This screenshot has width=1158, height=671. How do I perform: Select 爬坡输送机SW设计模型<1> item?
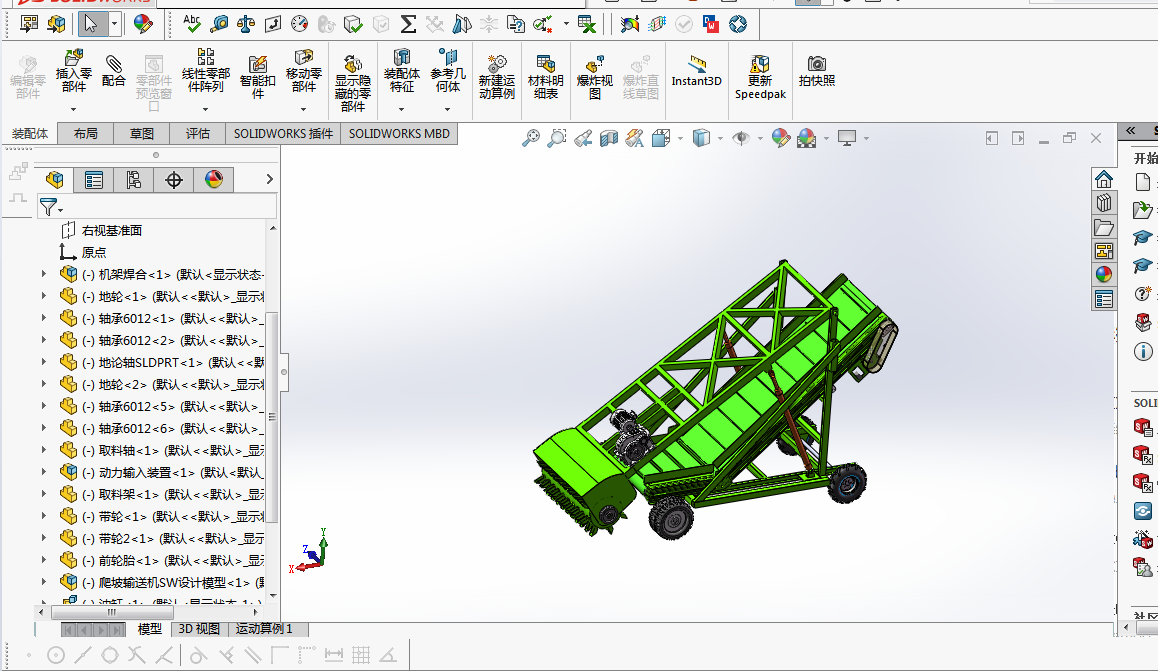pyautogui.click(x=162, y=582)
